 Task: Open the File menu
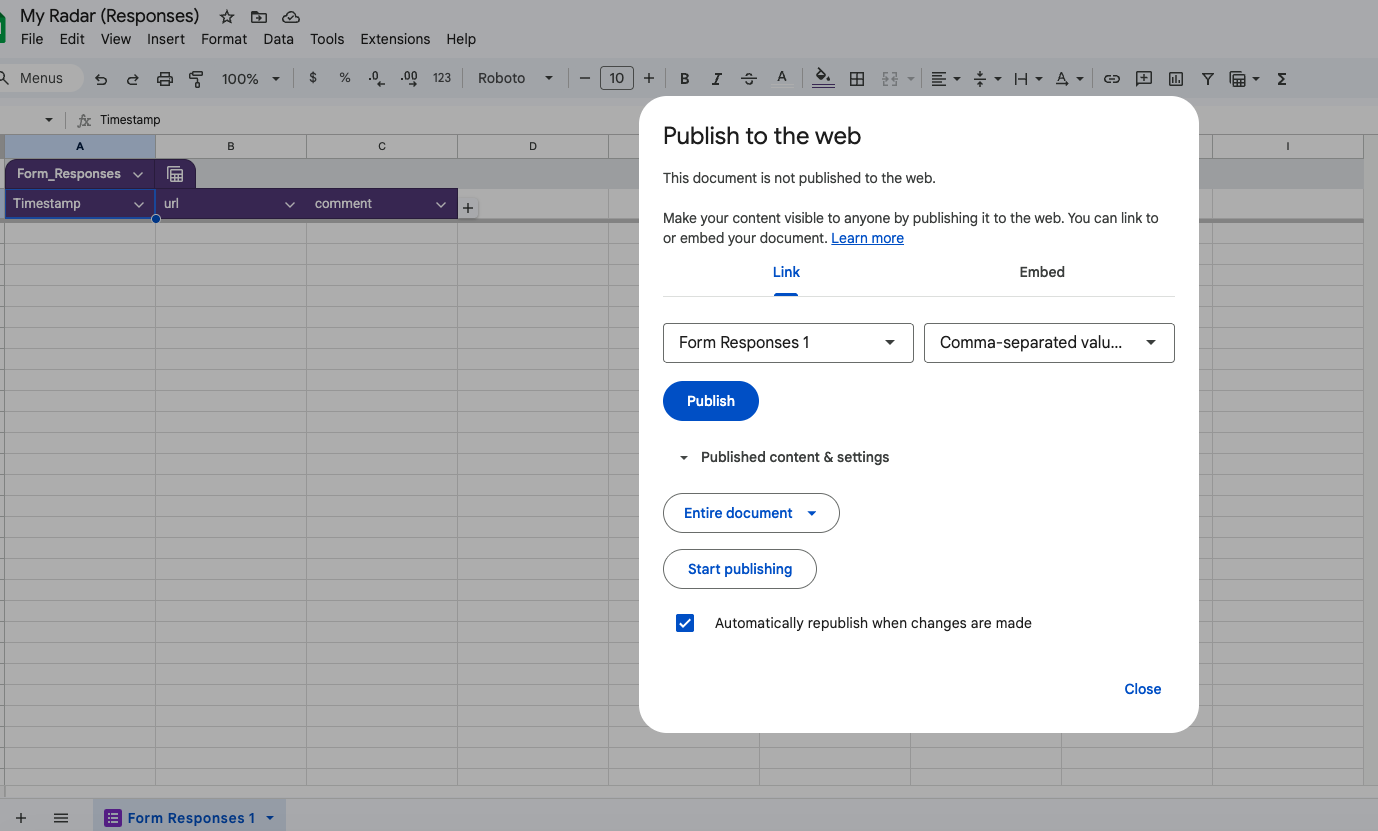click(x=32, y=39)
